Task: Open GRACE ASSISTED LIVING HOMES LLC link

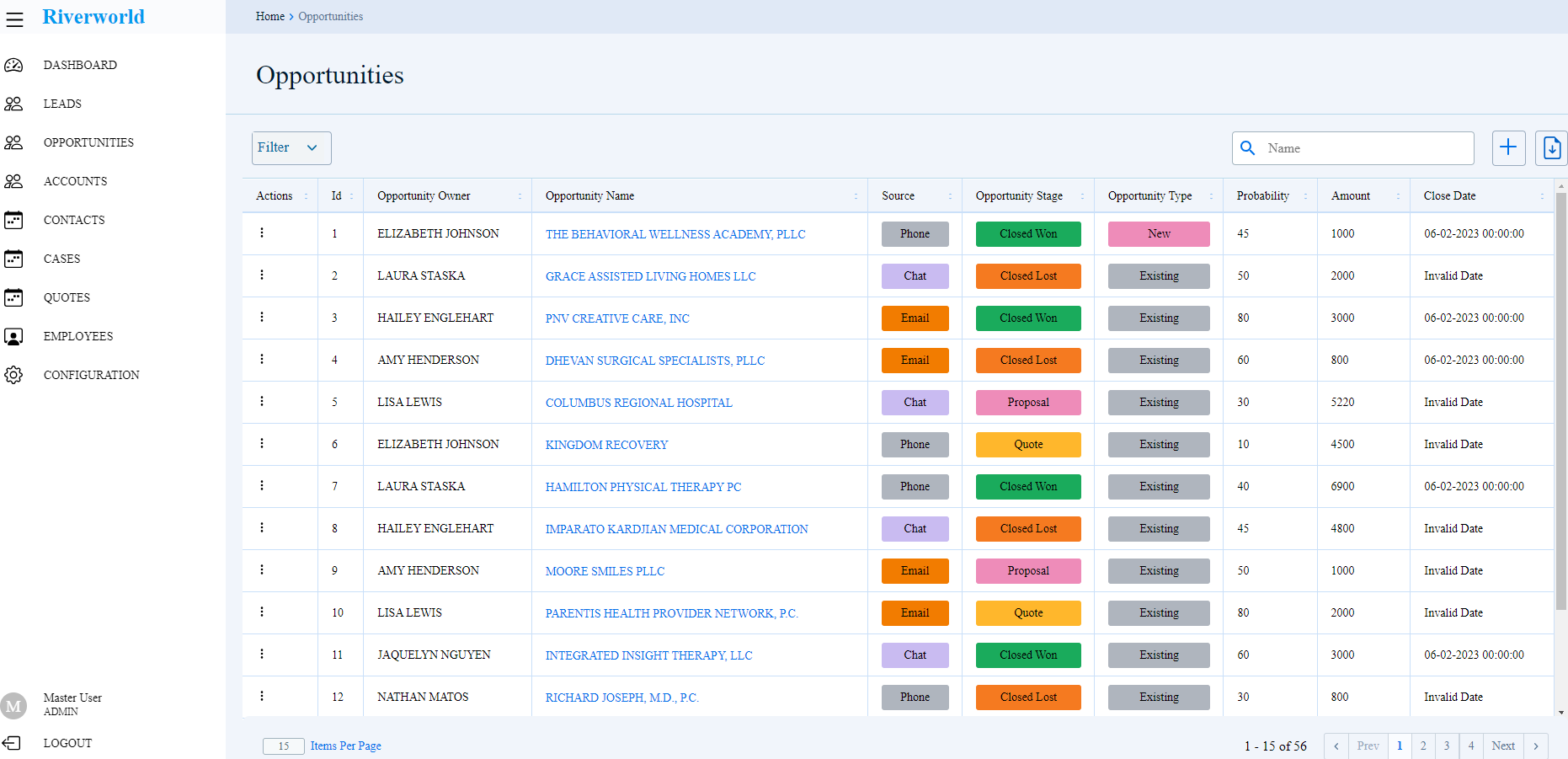Action: (x=650, y=276)
